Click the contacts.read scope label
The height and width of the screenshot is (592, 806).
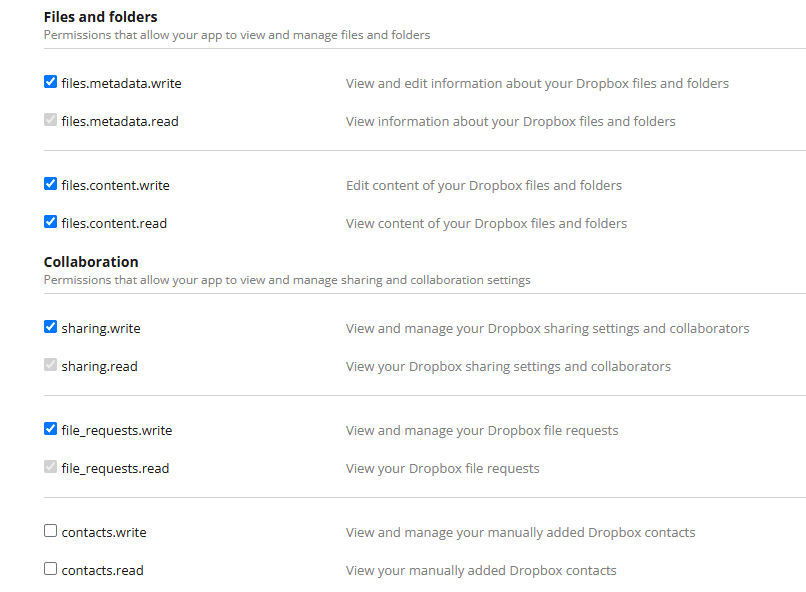point(102,570)
